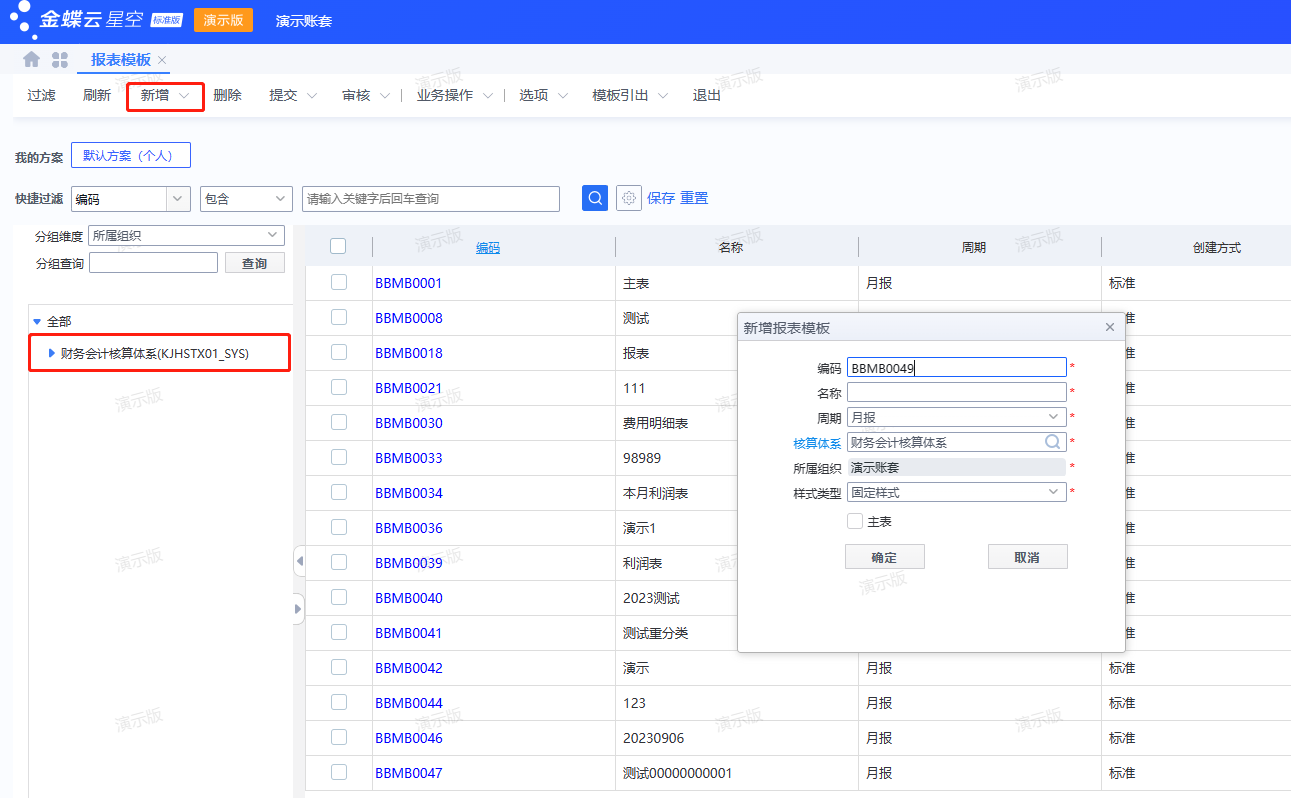Open the 业务操作 menu in the toolbar
The image size is (1291, 798).
click(x=446, y=95)
